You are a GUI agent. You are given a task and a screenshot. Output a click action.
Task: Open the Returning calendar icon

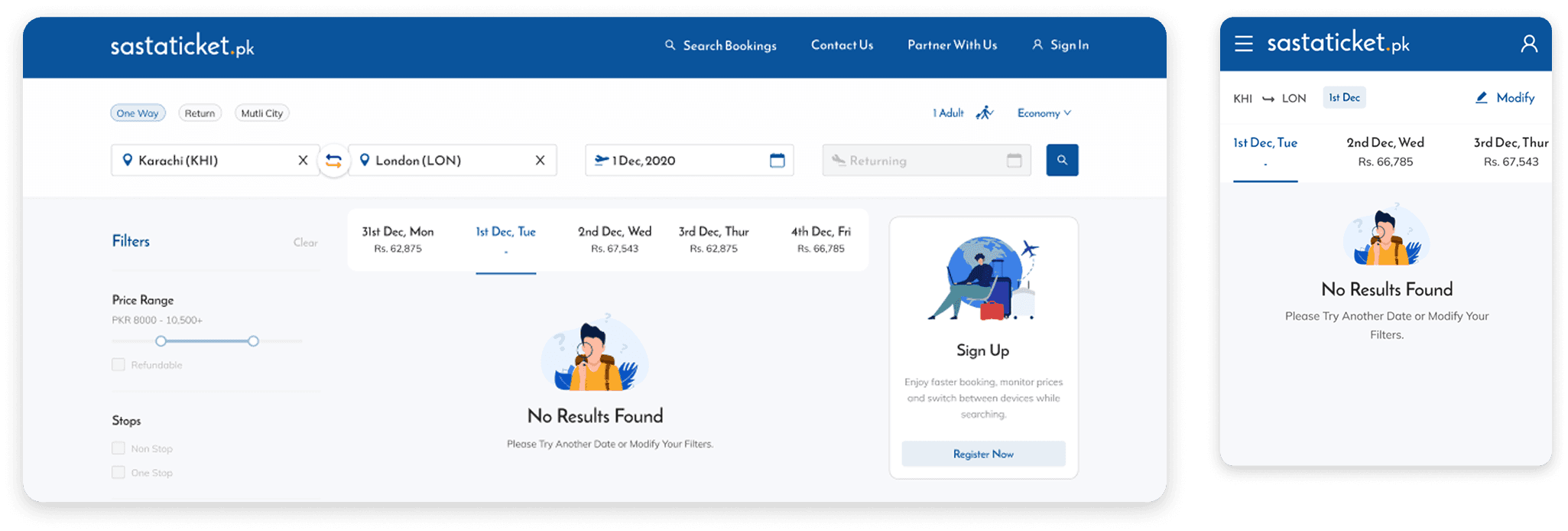(1014, 160)
